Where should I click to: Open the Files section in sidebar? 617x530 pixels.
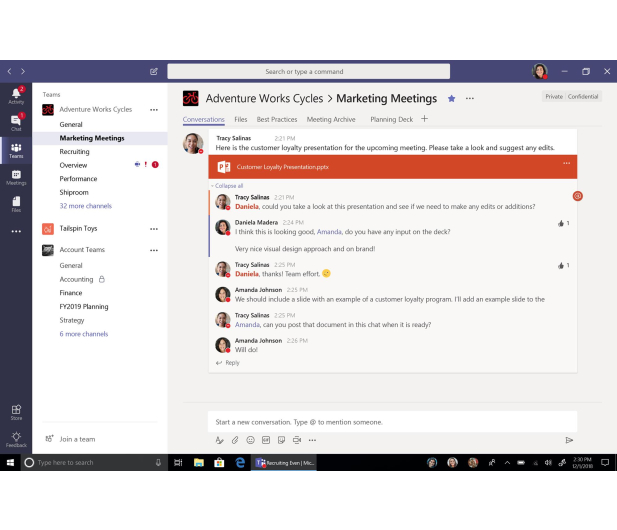[16, 204]
